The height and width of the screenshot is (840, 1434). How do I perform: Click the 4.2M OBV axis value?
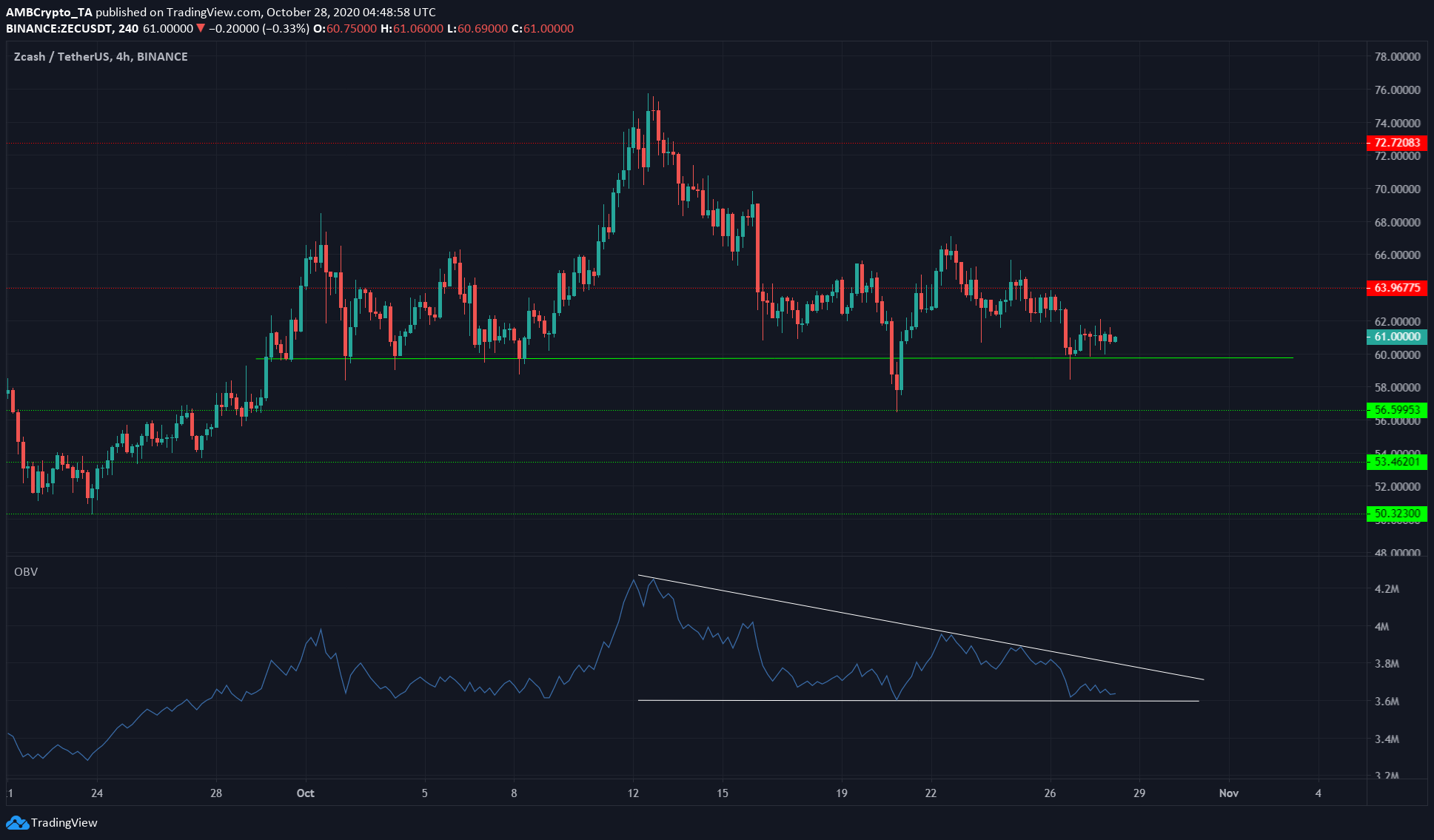click(x=1387, y=589)
